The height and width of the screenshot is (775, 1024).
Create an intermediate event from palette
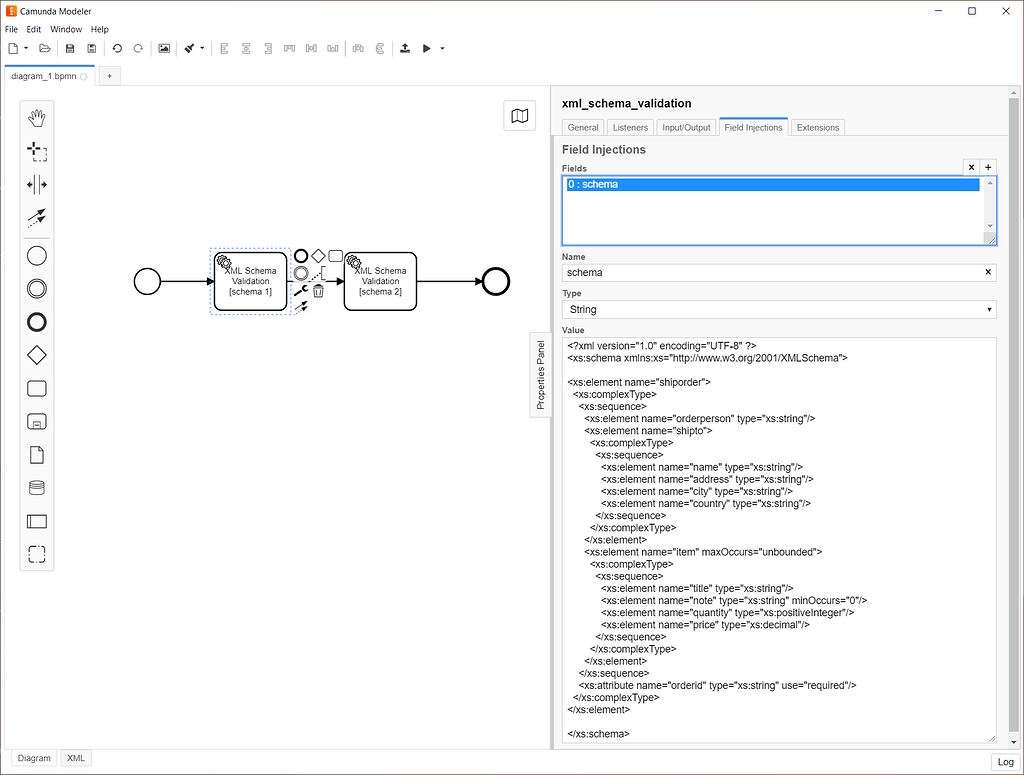[x=37, y=289]
